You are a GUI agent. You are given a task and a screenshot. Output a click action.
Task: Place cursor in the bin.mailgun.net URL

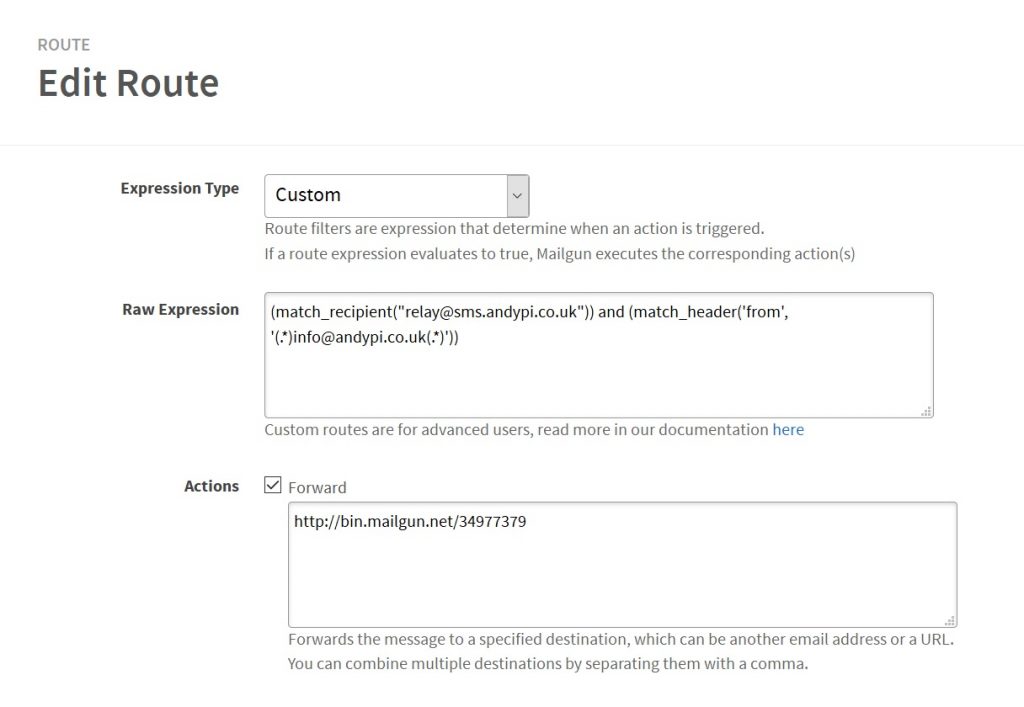[410, 522]
